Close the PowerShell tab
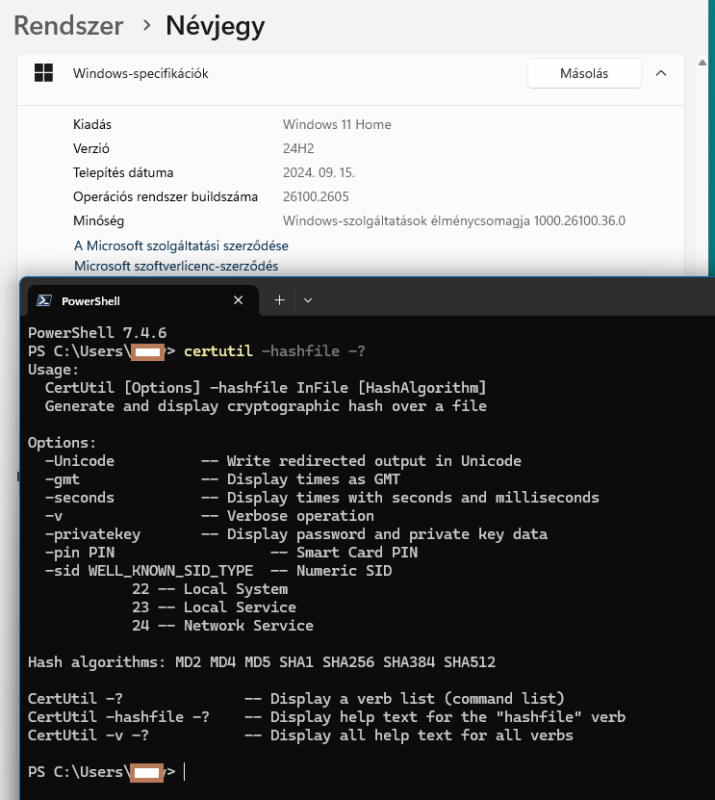The width and height of the screenshot is (715, 800). point(238,300)
